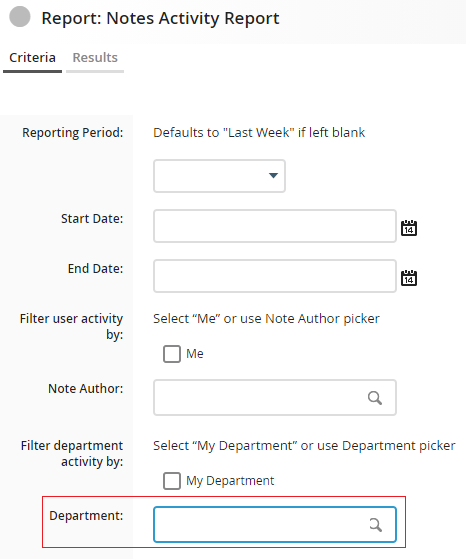The image size is (466, 559).
Task: Expand the Reporting Period dropdown arrow
Action: (273, 175)
